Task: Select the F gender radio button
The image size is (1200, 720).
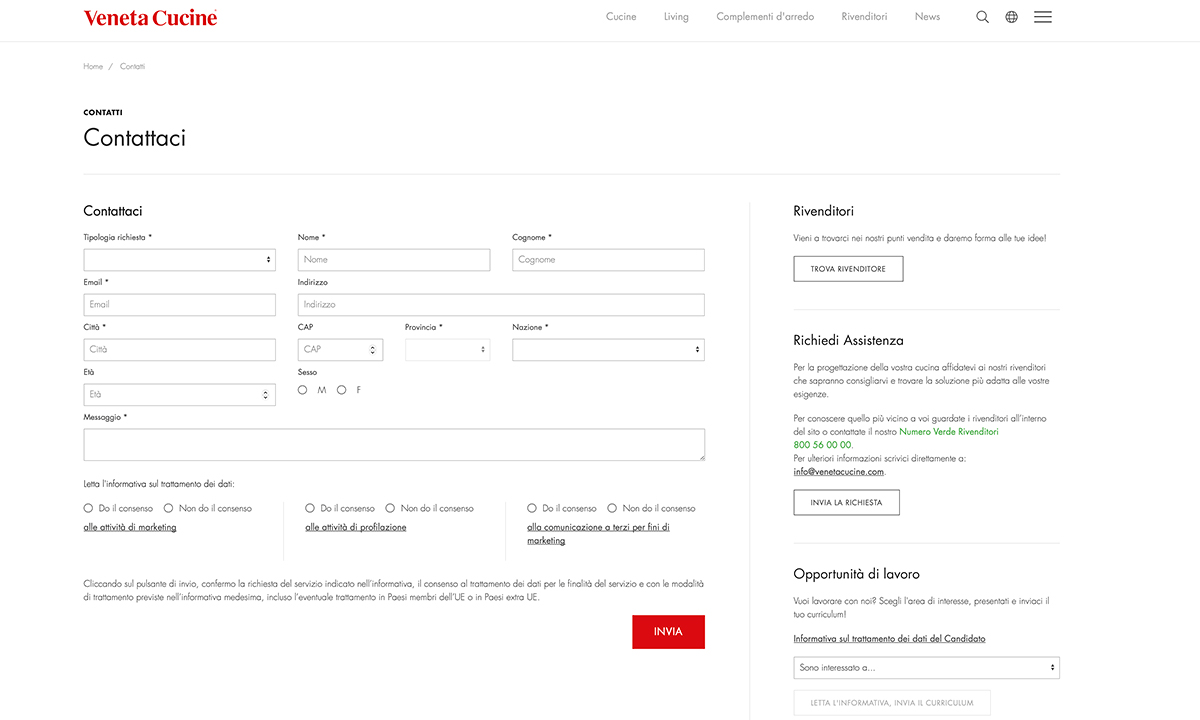Action: coord(342,390)
